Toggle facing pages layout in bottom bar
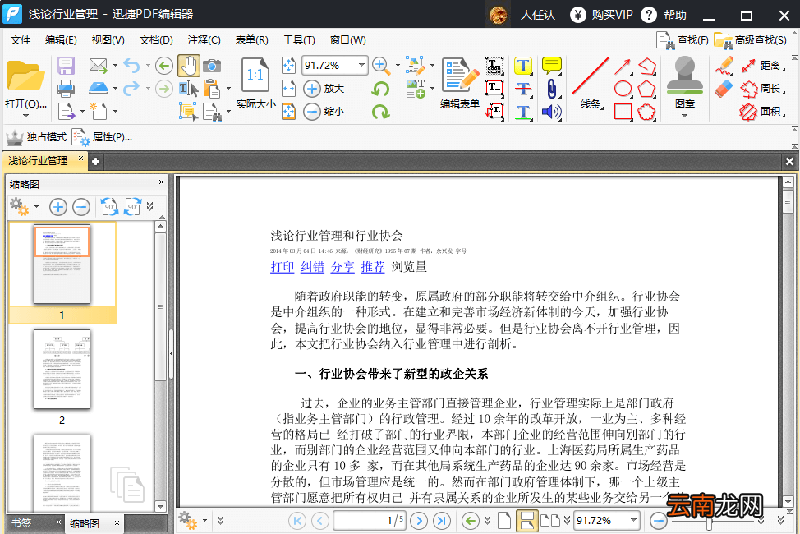Image resolution: width=800 pixels, height=534 pixels. point(550,521)
